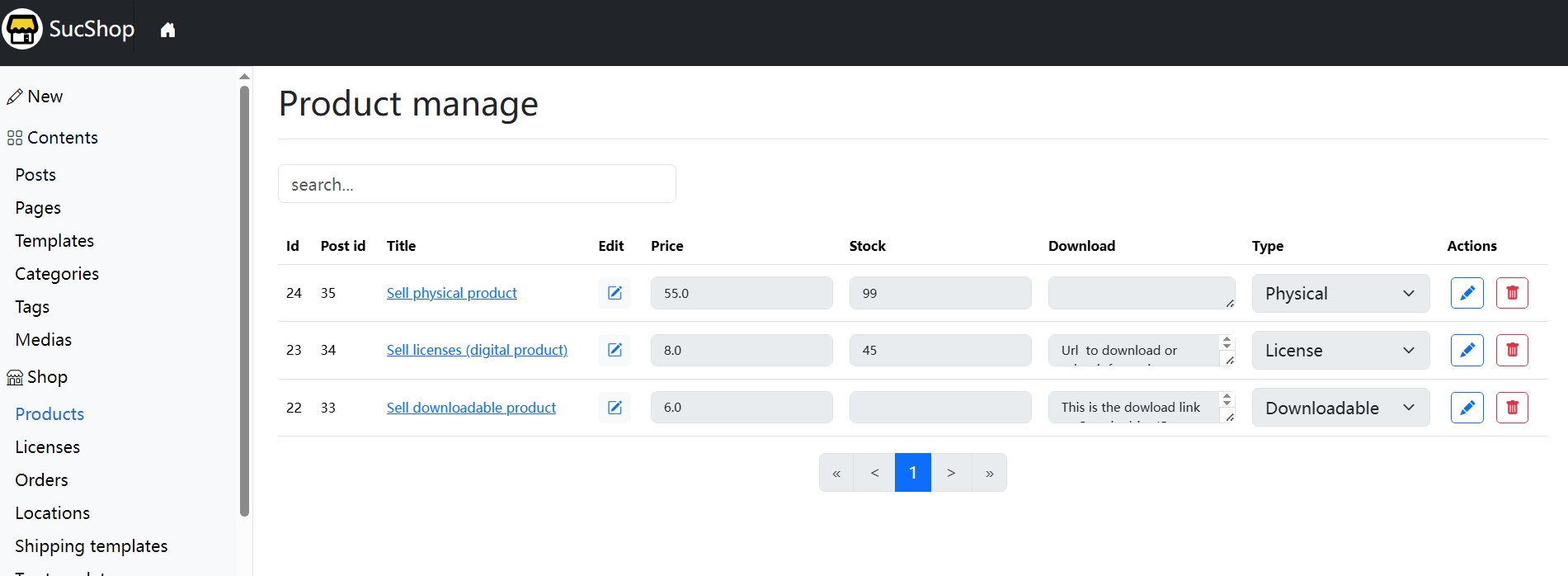This screenshot has width=1568, height=576.
Task: Open the License type dropdown
Action: point(1340,351)
